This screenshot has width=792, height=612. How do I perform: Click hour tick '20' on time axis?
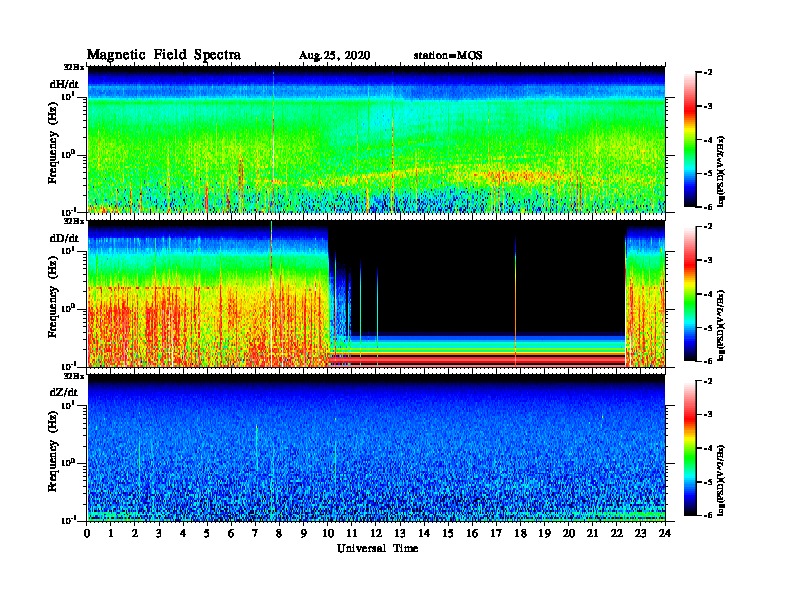(568, 534)
